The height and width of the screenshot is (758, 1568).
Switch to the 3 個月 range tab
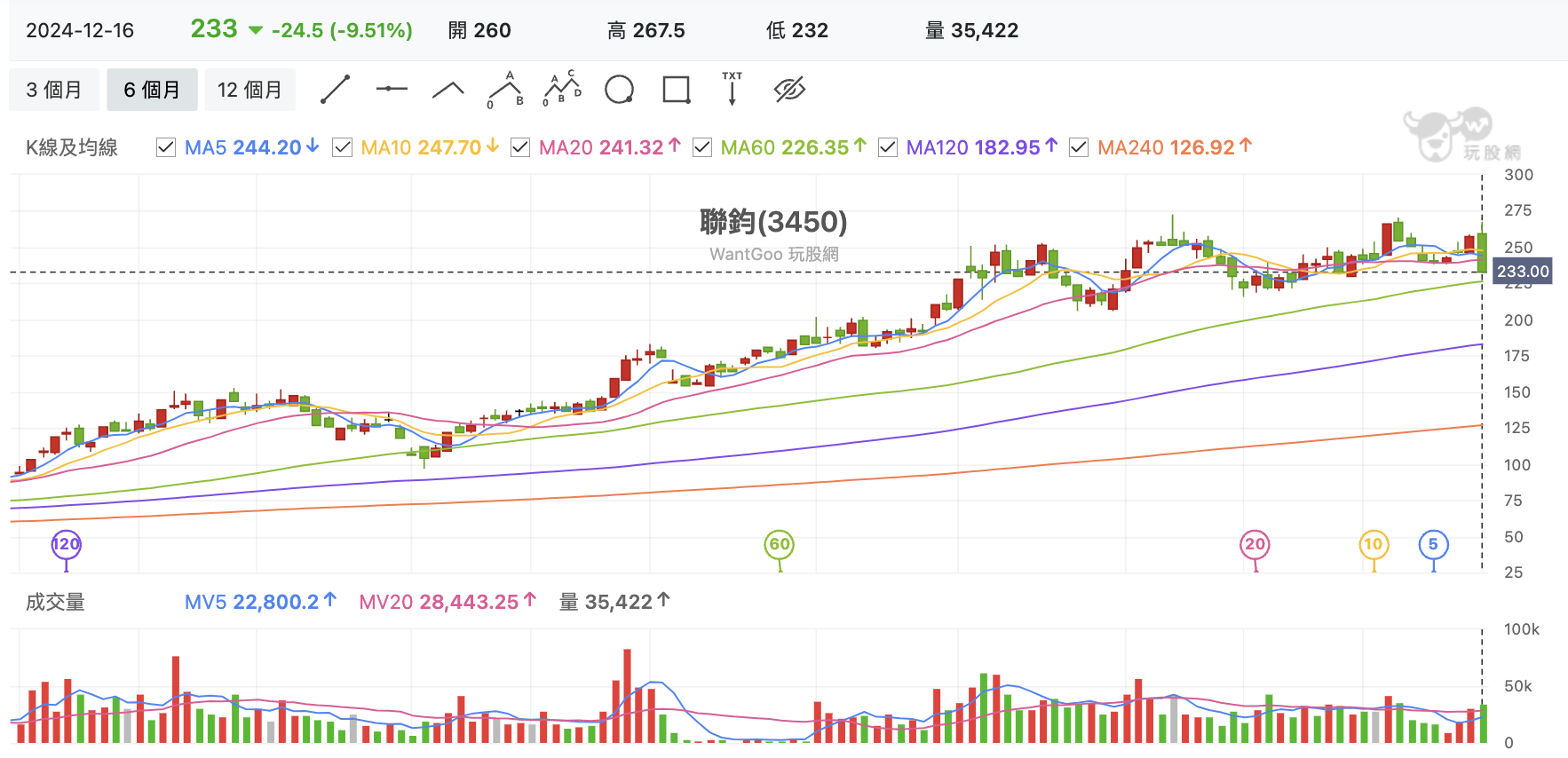click(x=54, y=90)
